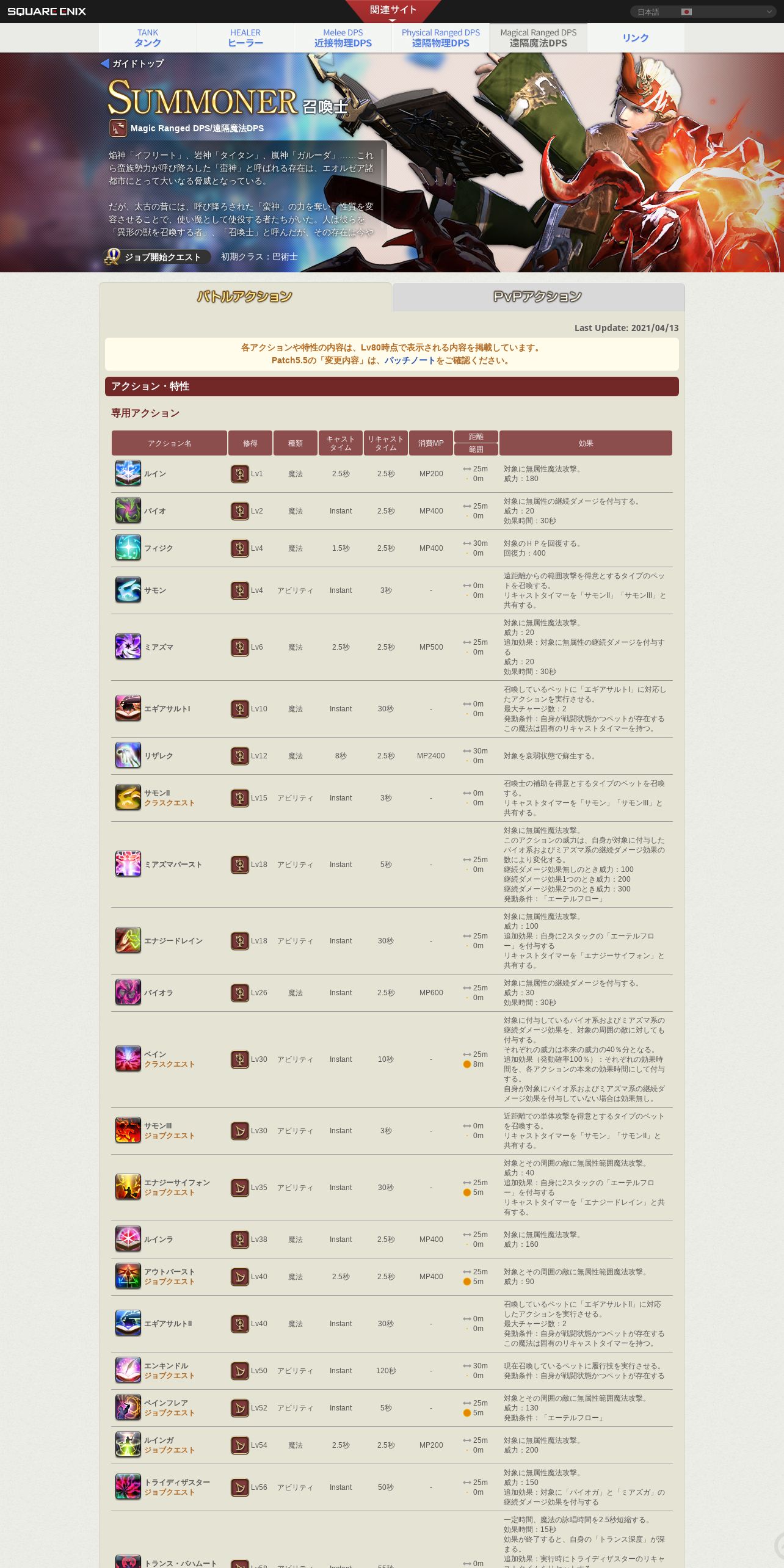The width and height of the screenshot is (784, 1568).
Task: Click the サモンIII action icon
Action: tap(128, 1130)
